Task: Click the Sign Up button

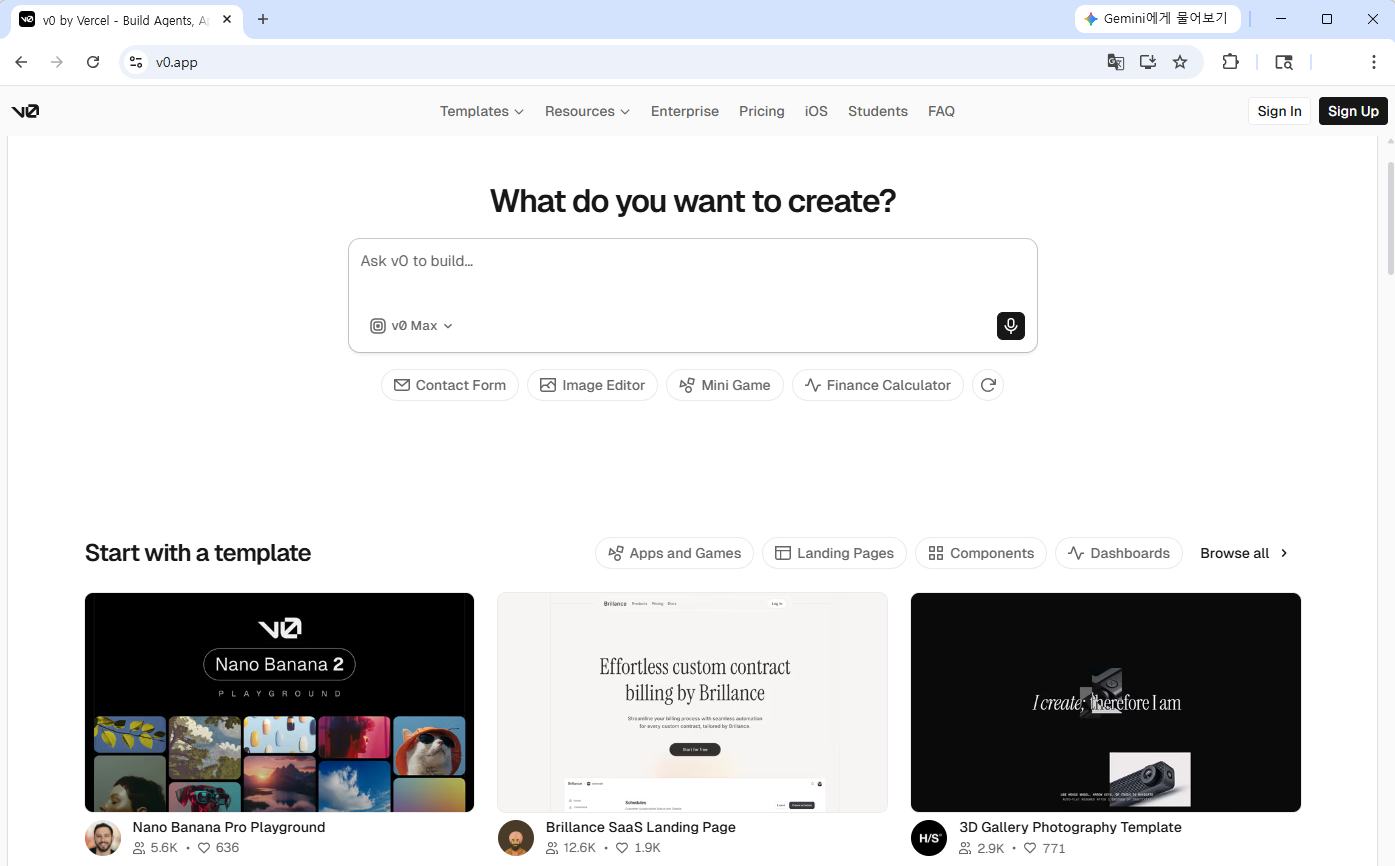Action: [x=1352, y=111]
